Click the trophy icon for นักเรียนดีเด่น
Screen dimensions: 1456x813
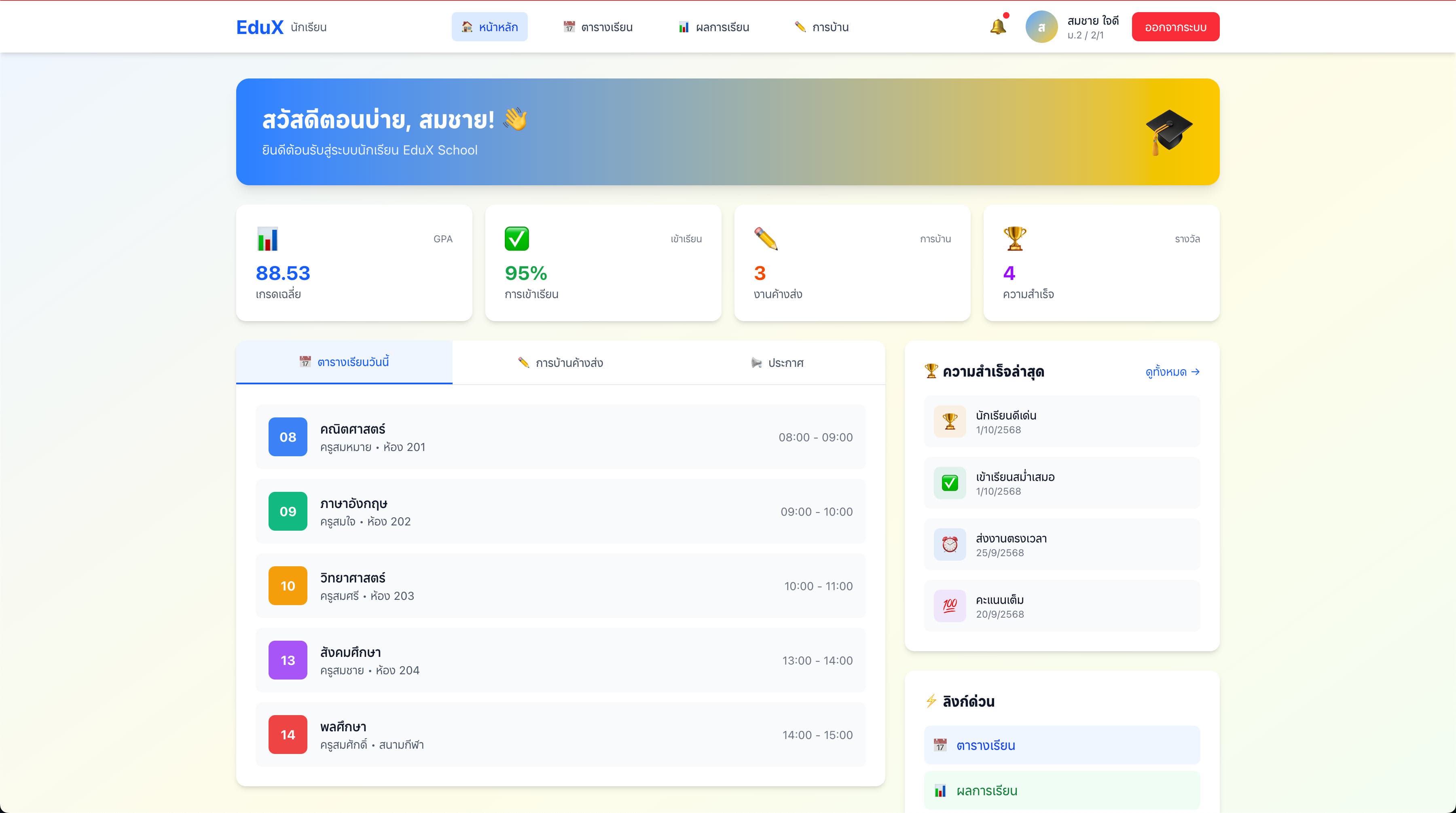point(950,421)
